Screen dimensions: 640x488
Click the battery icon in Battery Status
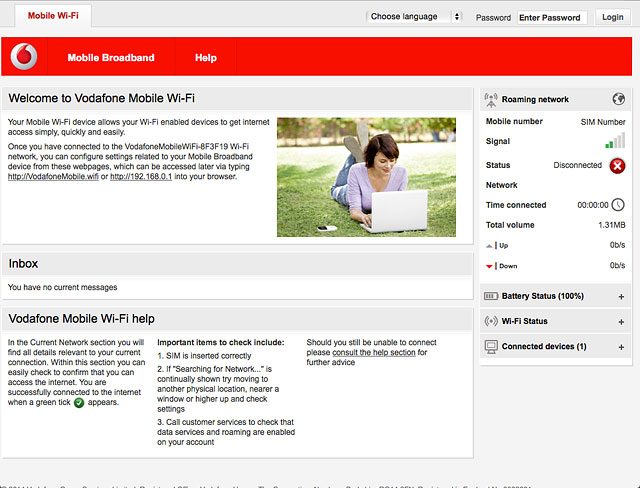coord(491,297)
